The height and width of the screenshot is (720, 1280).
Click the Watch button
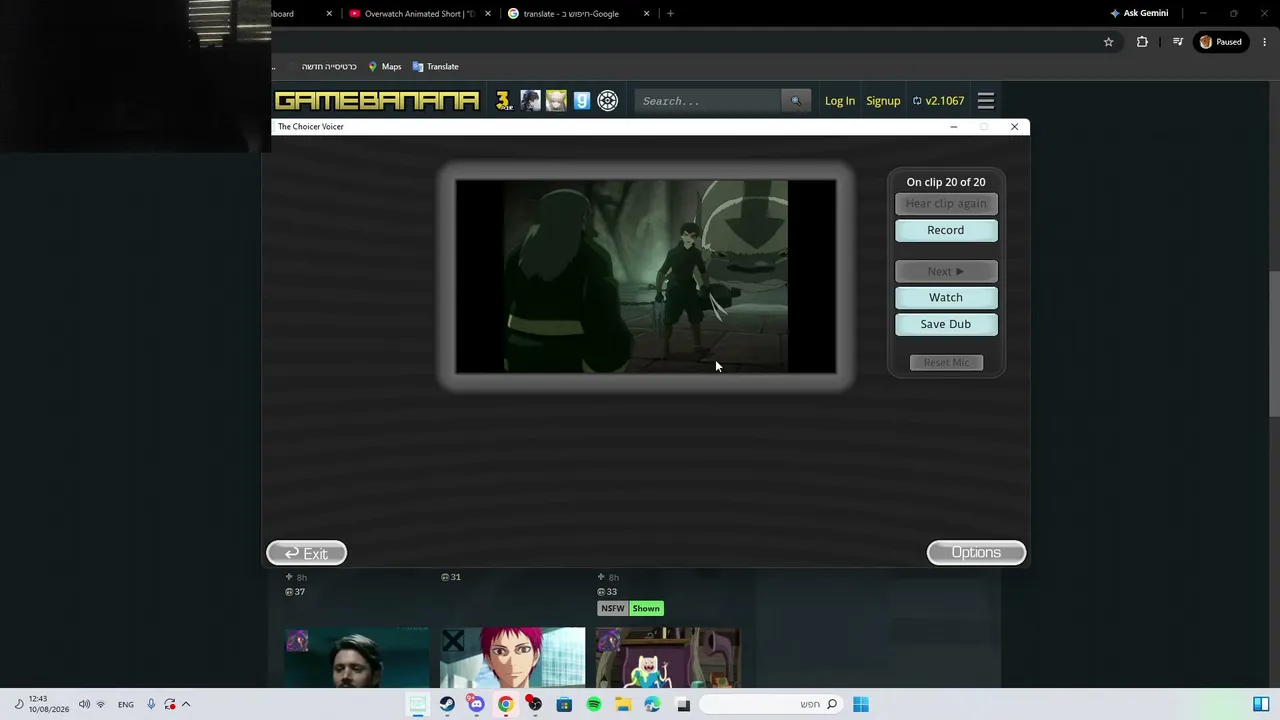tap(946, 297)
